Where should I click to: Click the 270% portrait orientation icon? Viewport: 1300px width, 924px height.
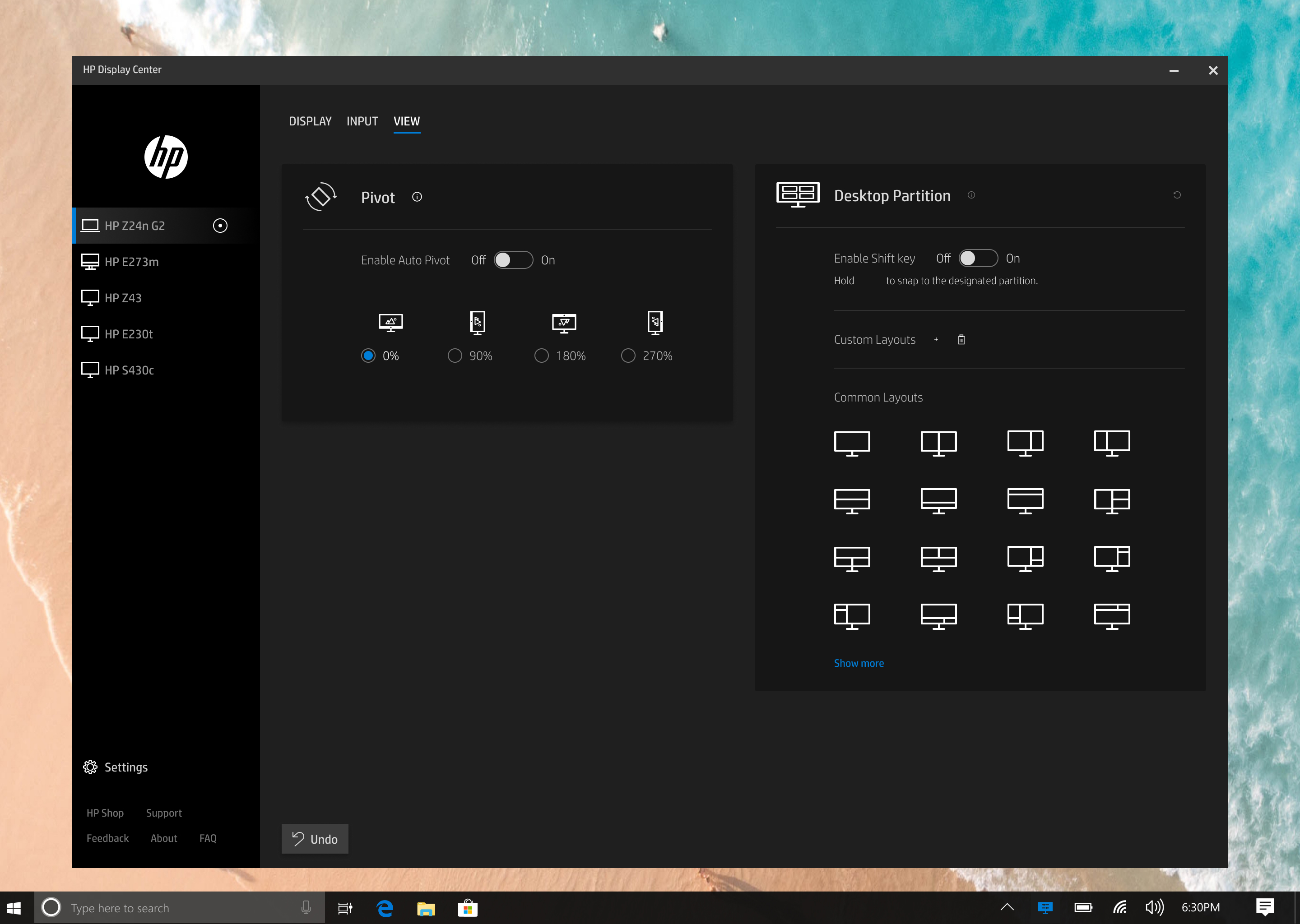click(x=655, y=323)
